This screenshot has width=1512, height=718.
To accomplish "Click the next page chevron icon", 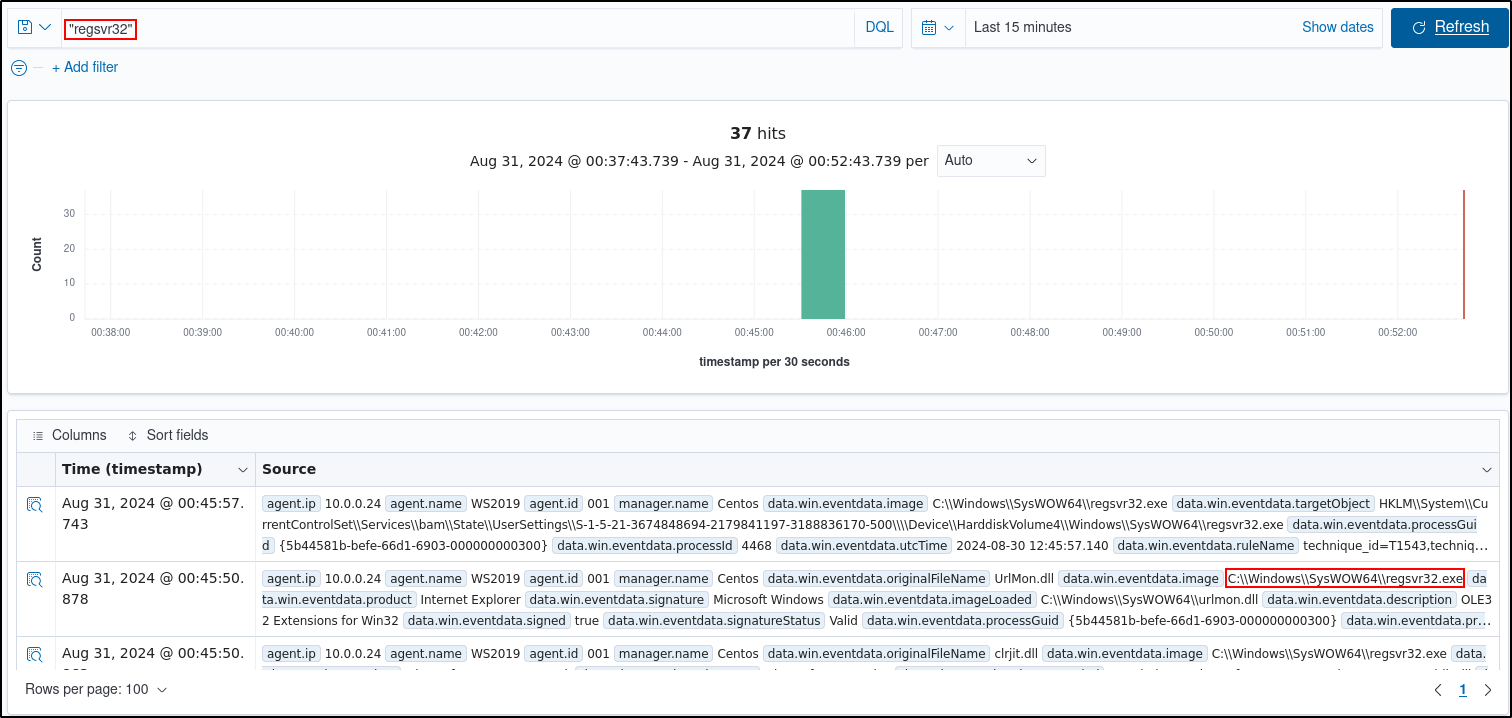I will click(x=1490, y=689).
